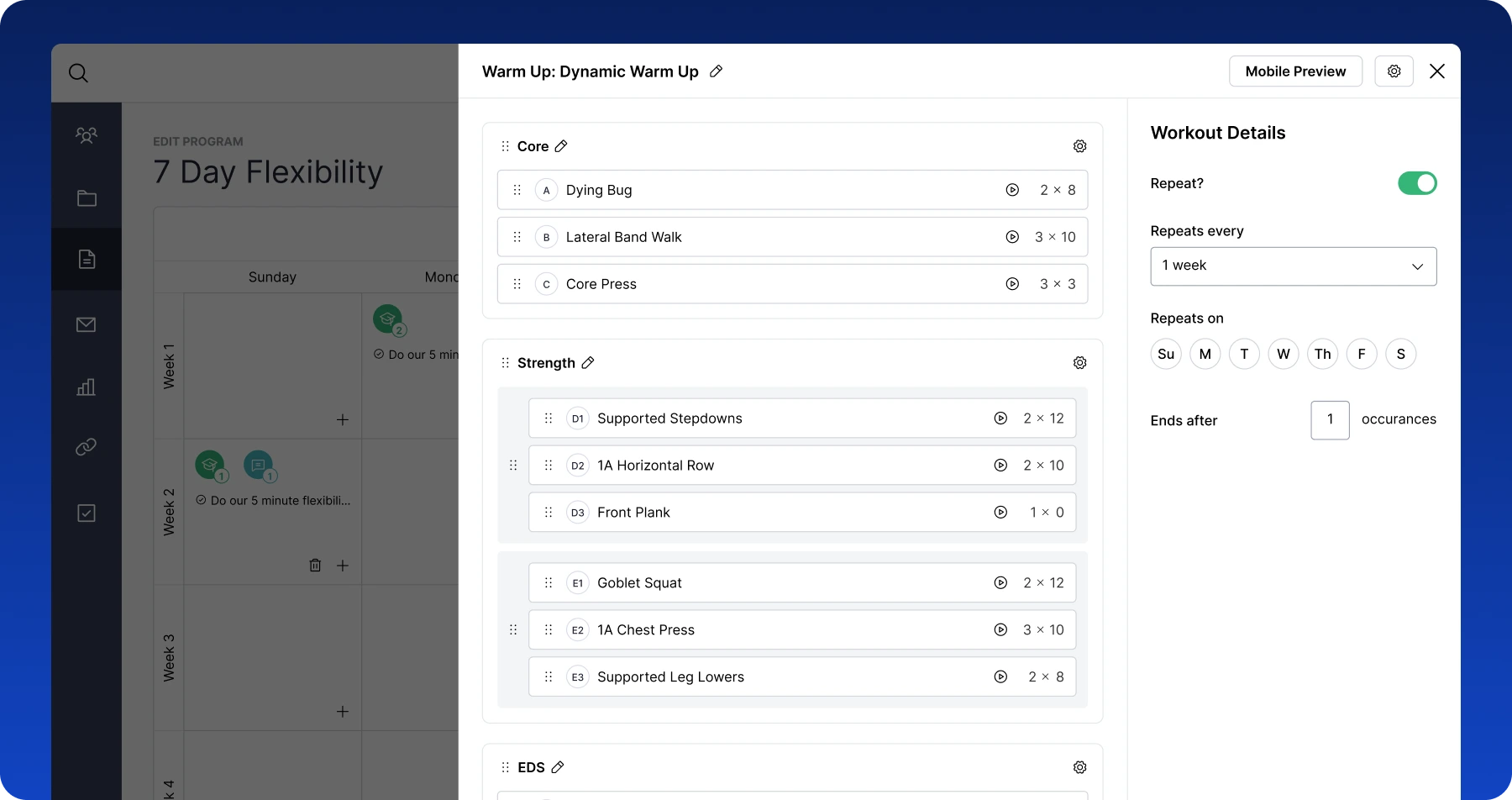Open the mail envelope sidebar icon

(87, 325)
